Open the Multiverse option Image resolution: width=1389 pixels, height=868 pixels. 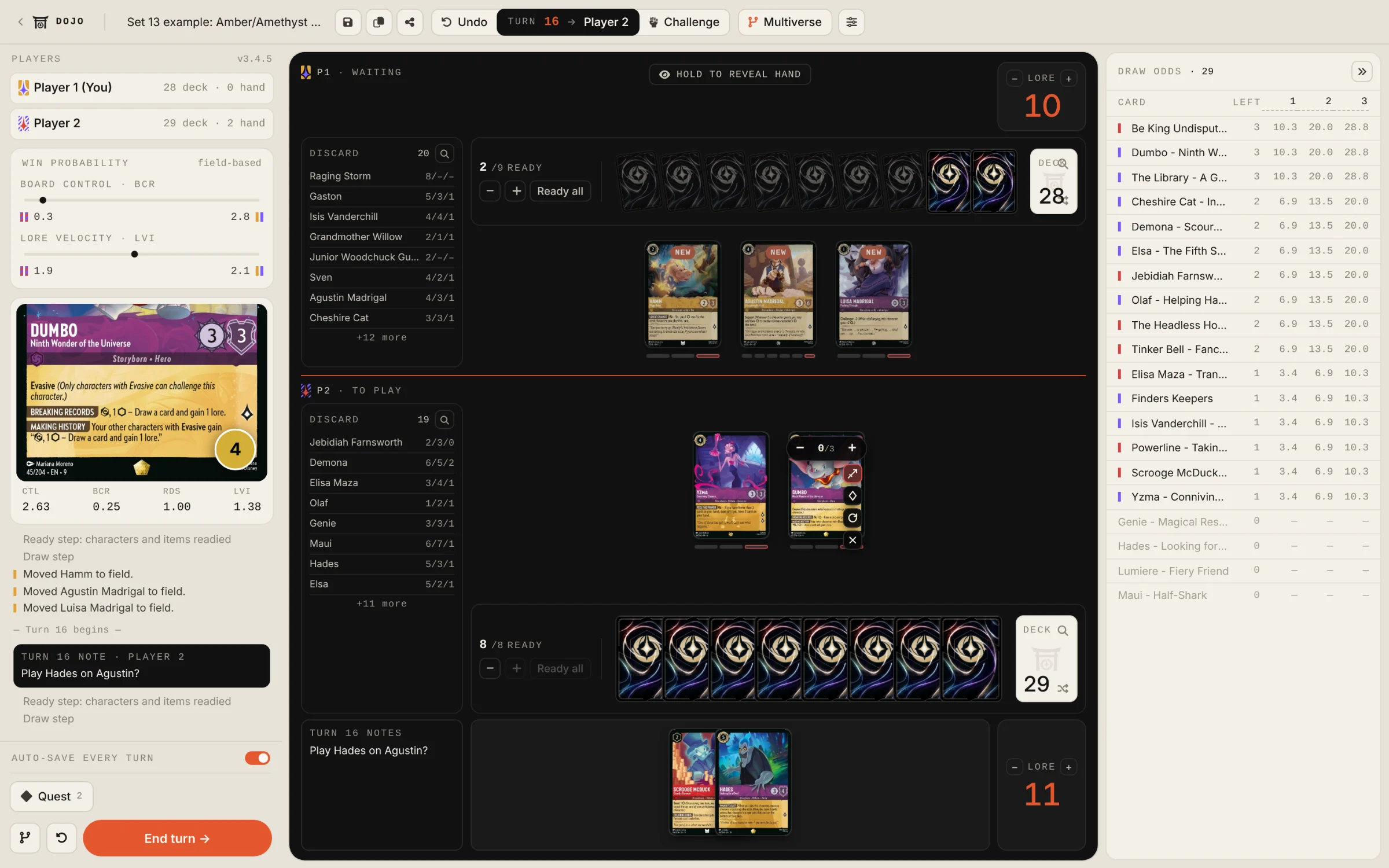[x=785, y=22]
